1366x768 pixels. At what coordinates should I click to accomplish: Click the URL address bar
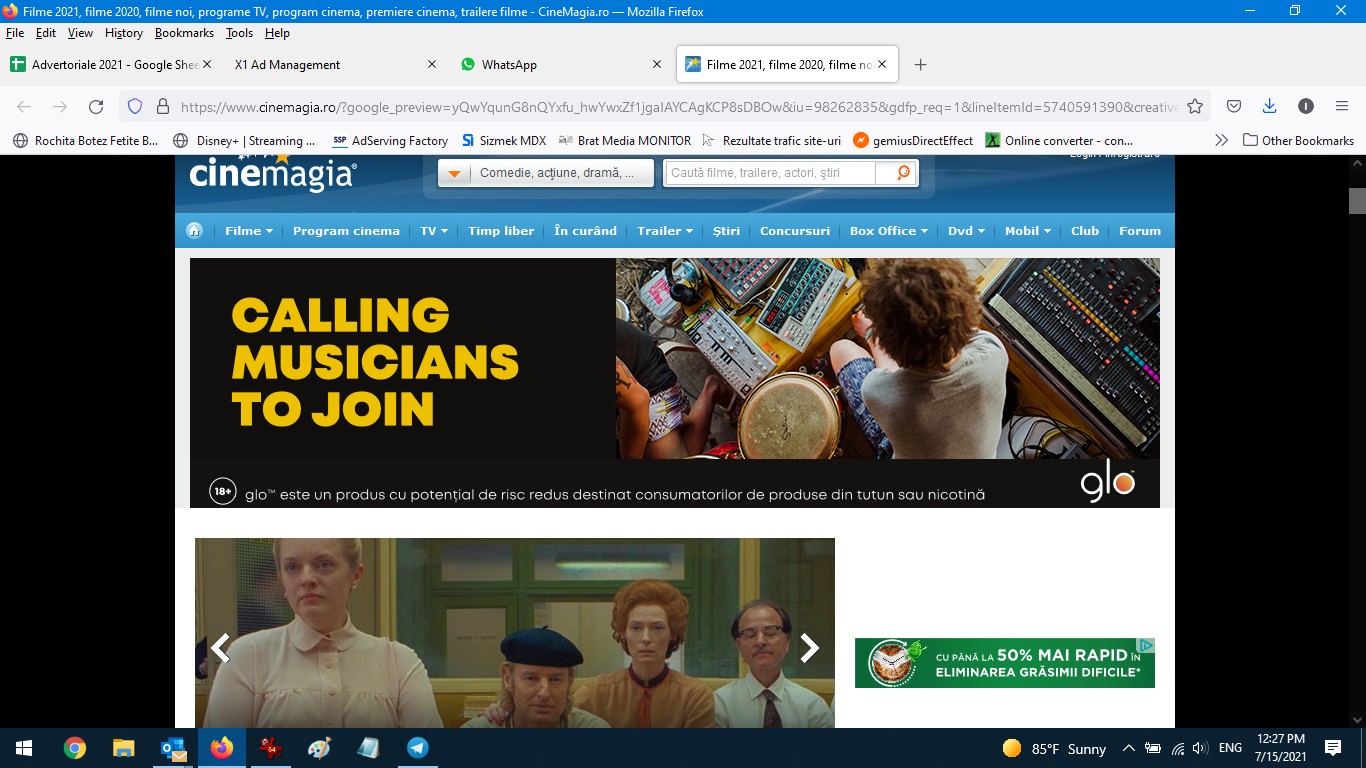(x=680, y=106)
